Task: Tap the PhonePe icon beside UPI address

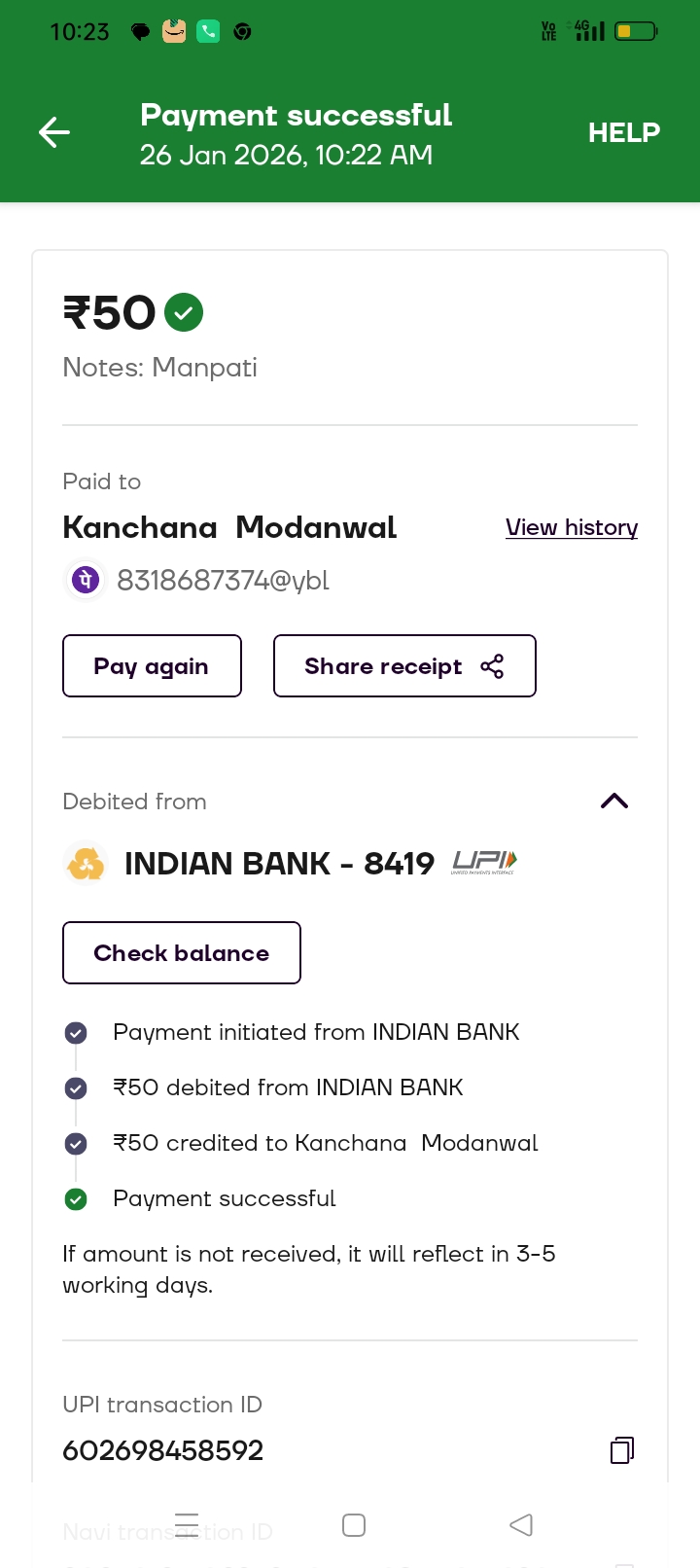Action: 86,581
